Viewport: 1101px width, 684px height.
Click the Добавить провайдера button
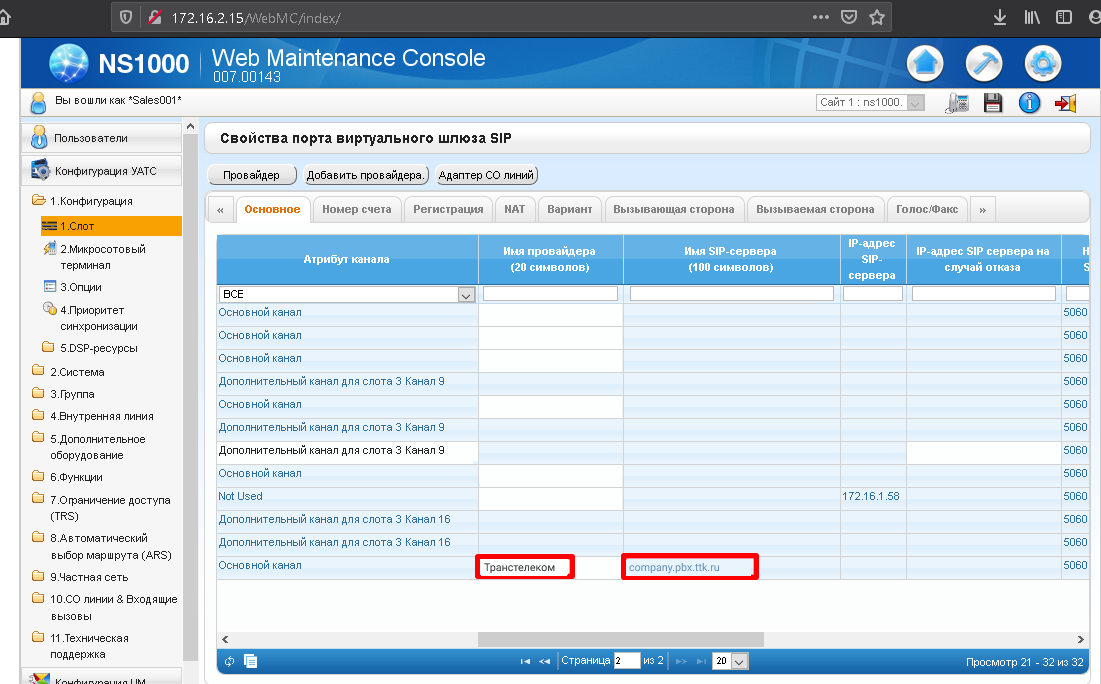tap(366, 175)
